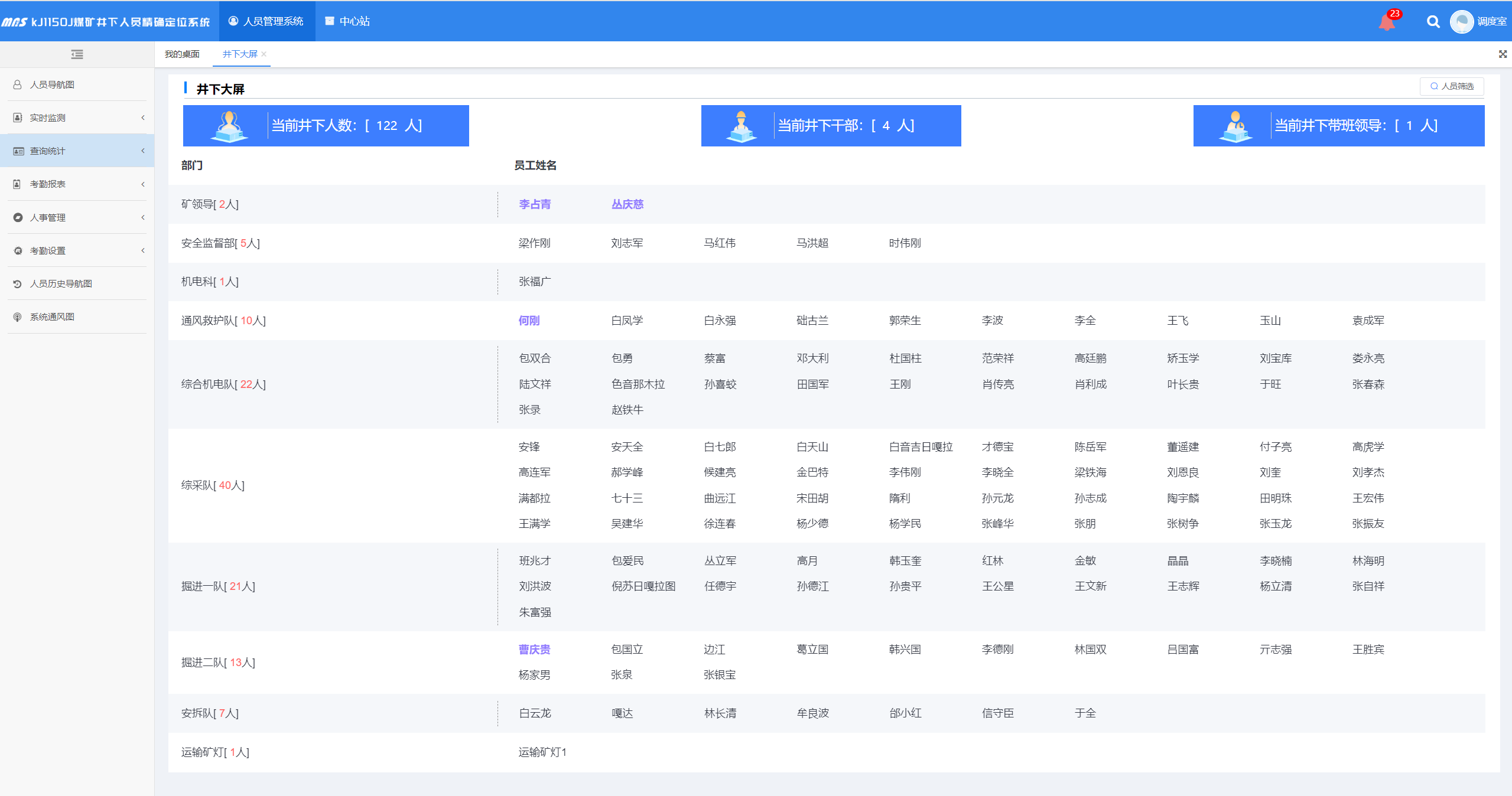View details for leader 李占青
This screenshot has width=1512, height=796.
click(x=534, y=204)
